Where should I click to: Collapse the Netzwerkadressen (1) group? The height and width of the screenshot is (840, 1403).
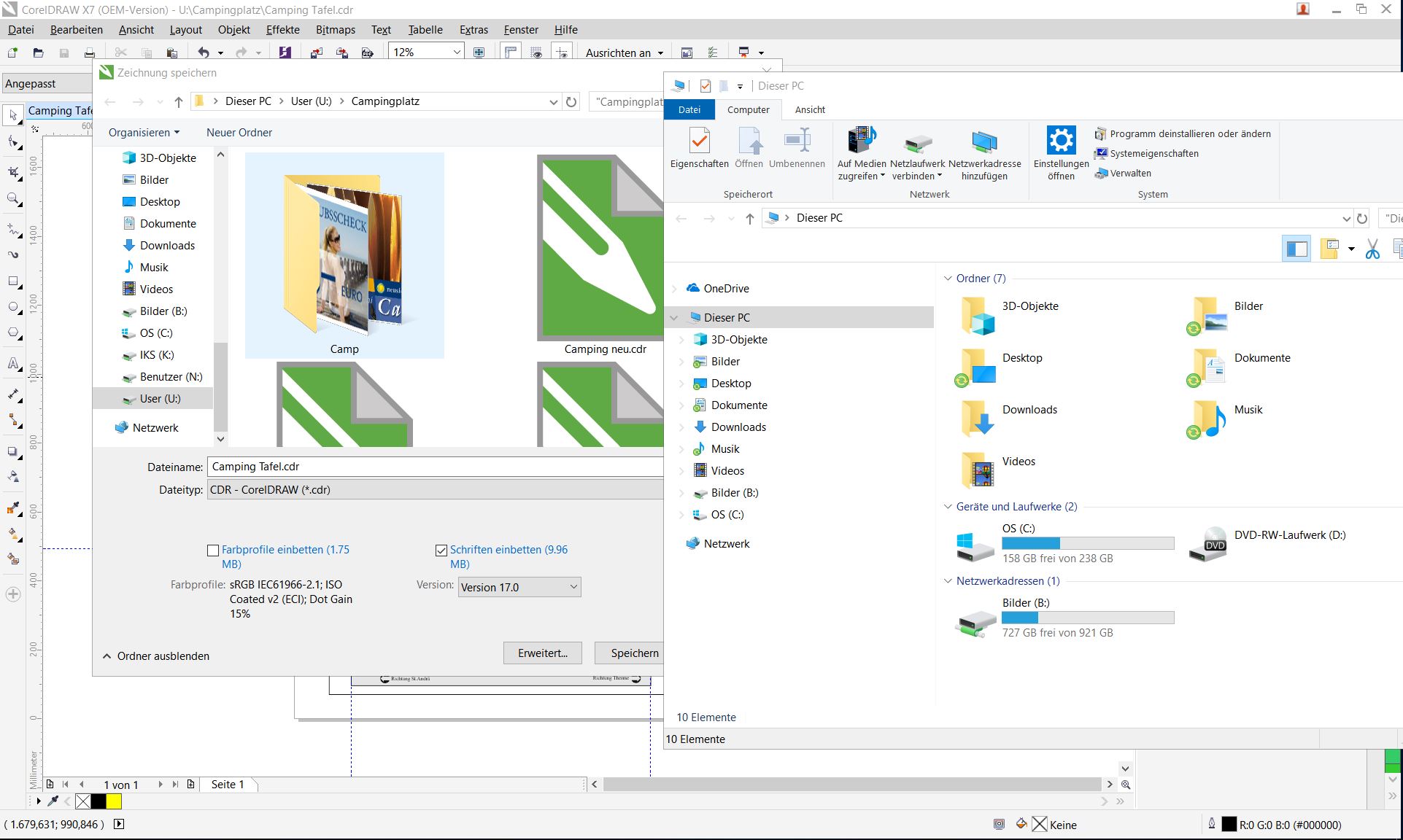(x=948, y=581)
